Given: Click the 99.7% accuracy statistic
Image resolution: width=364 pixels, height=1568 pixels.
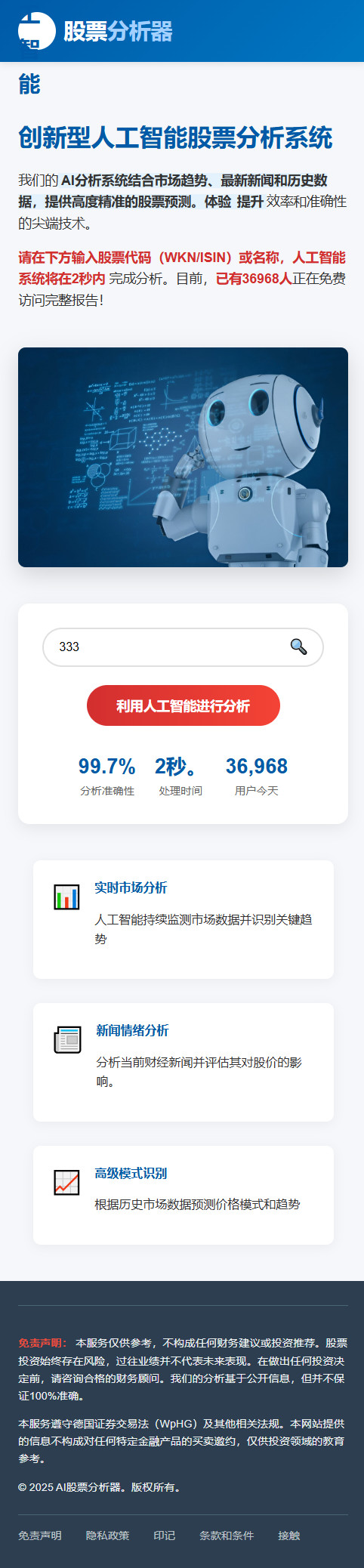Looking at the screenshot, I should tap(107, 767).
